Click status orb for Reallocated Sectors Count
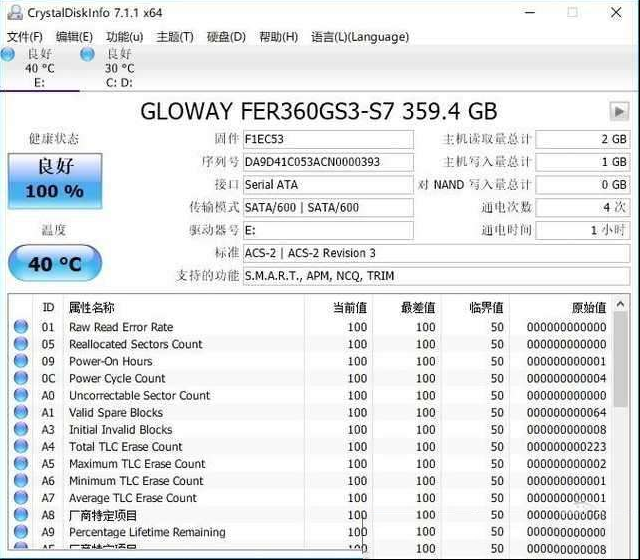 pos(21,344)
